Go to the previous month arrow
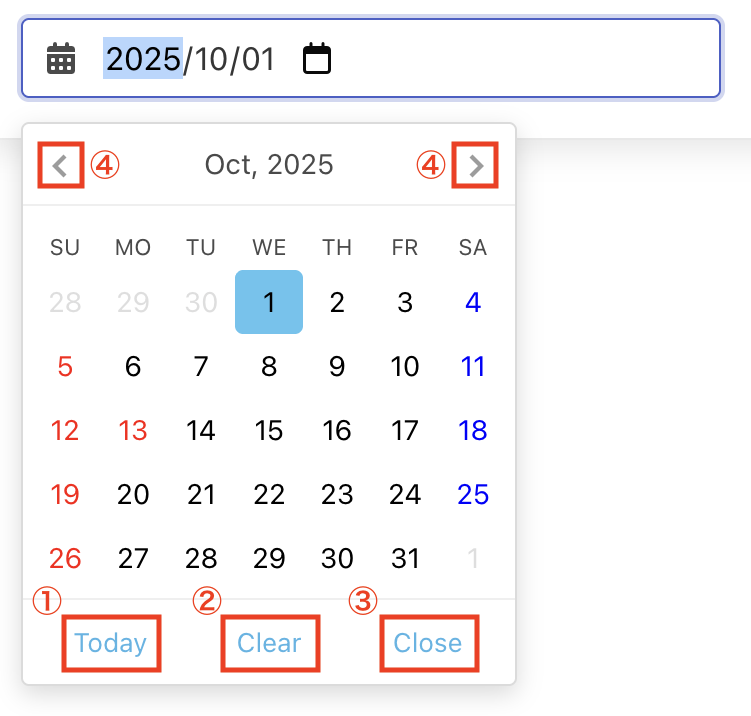The height and width of the screenshot is (716, 751). (x=60, y=165)
